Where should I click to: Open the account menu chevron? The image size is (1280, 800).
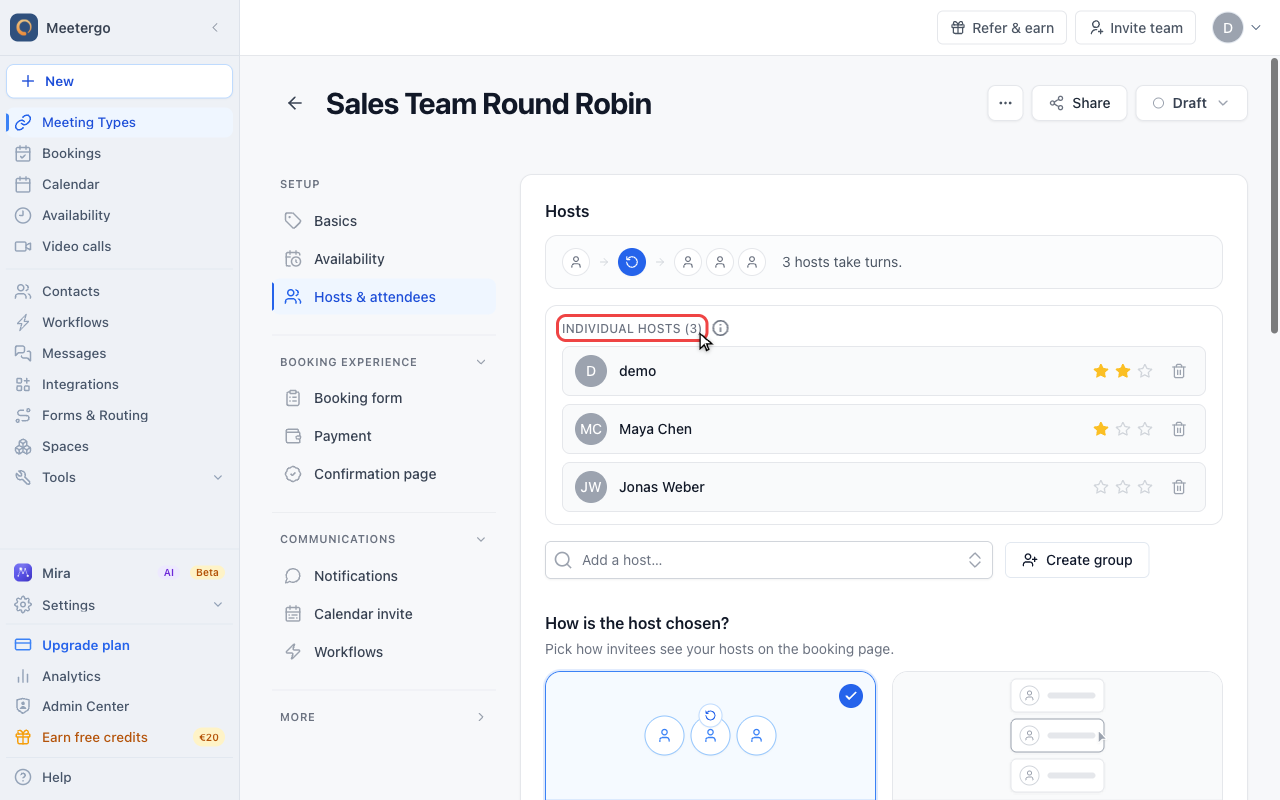[1257, 28]
